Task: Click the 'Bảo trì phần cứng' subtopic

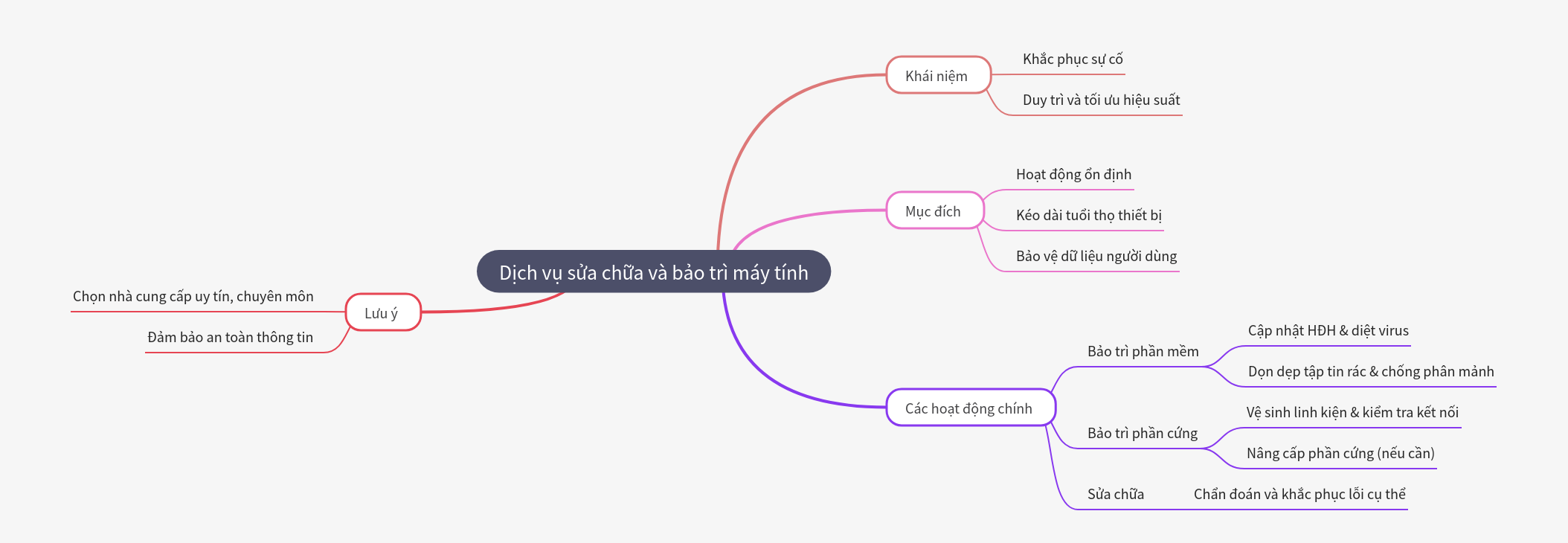Action: pyautogui.click(x=1142, y=434)
